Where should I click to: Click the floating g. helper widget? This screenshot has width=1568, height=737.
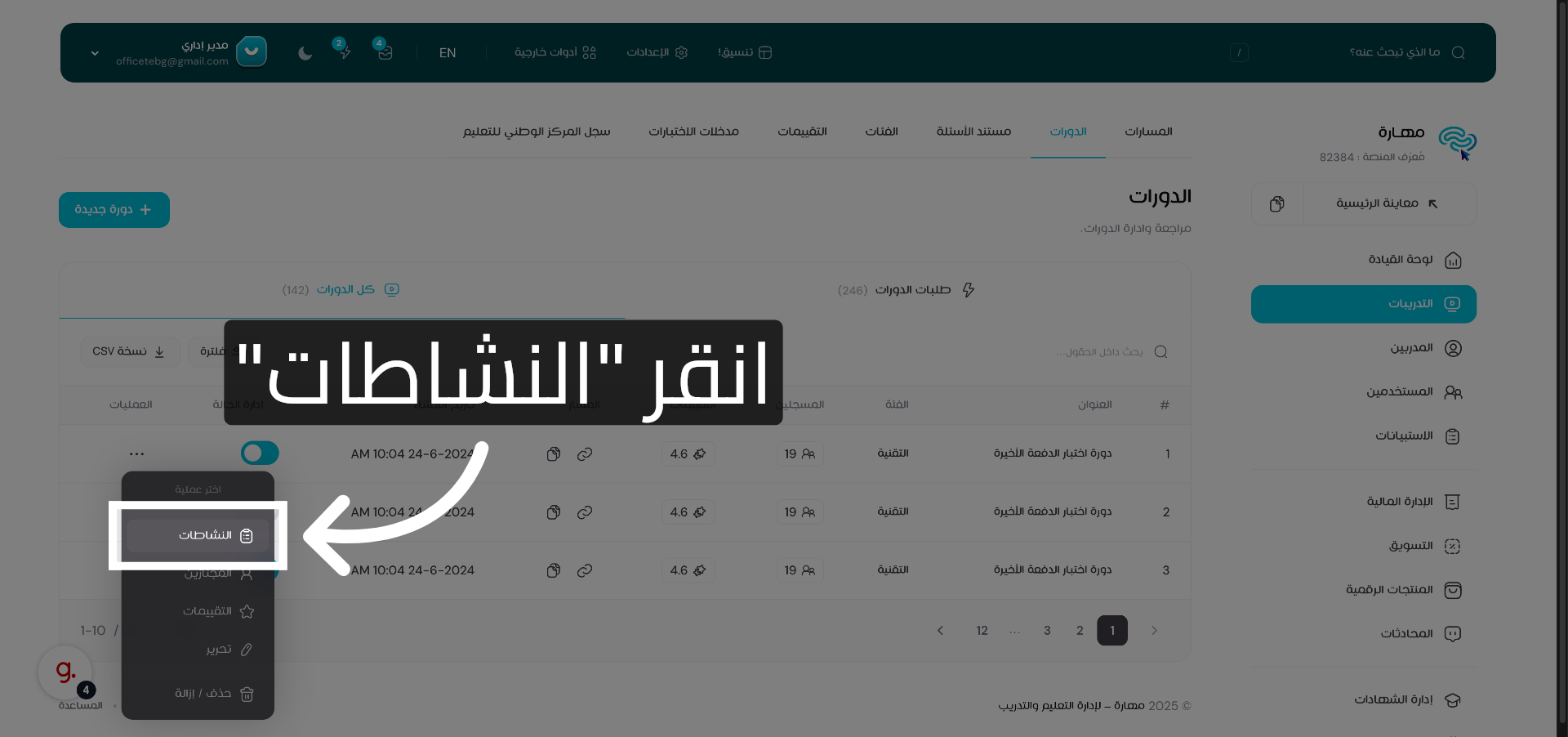point(64,672)
